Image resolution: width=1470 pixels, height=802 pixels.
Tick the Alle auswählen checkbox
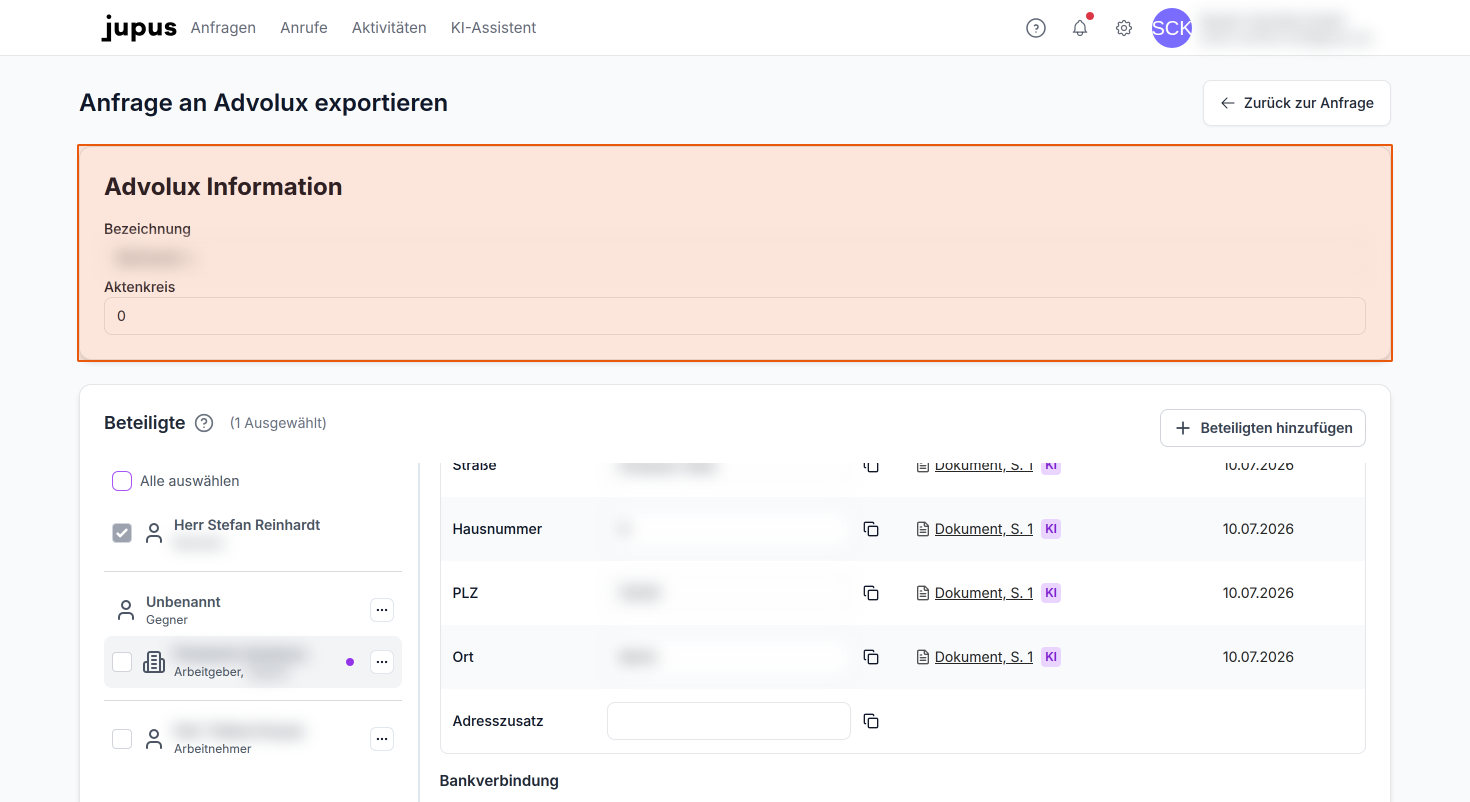122,481
